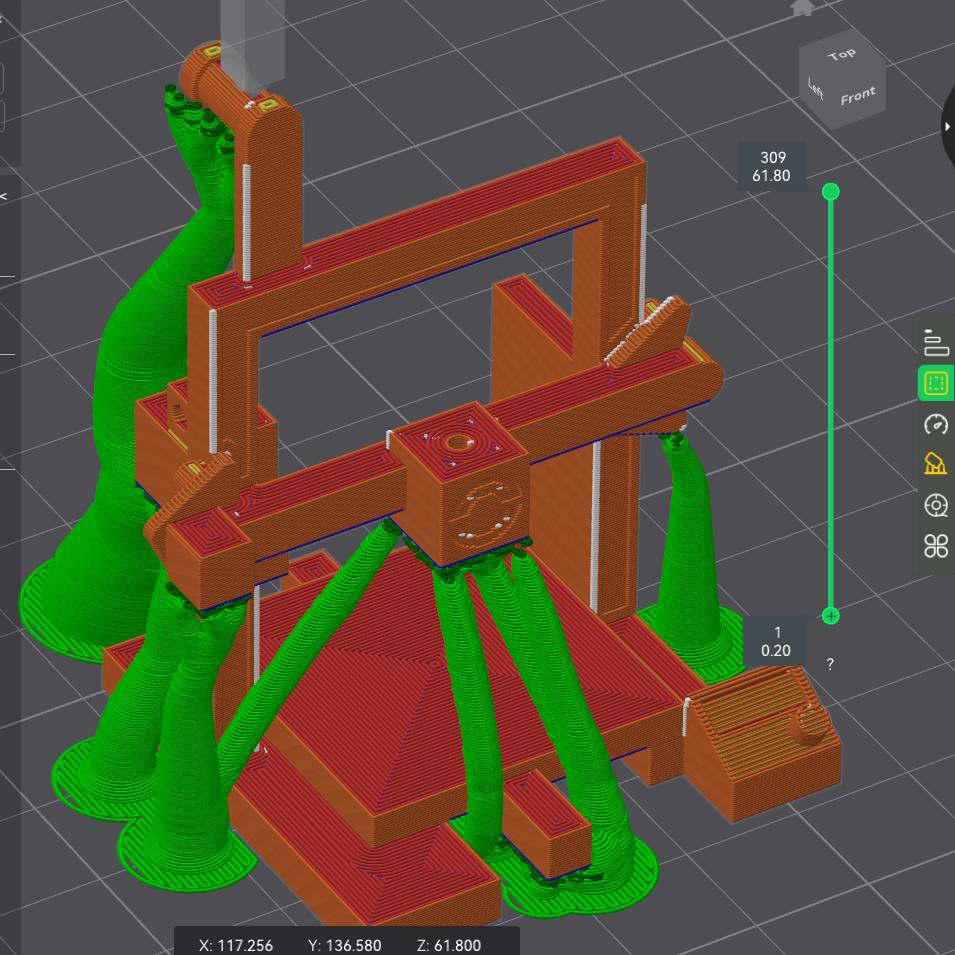
Task: Click the Z: 61.800 coordinate readout
Action: [449, 945]
